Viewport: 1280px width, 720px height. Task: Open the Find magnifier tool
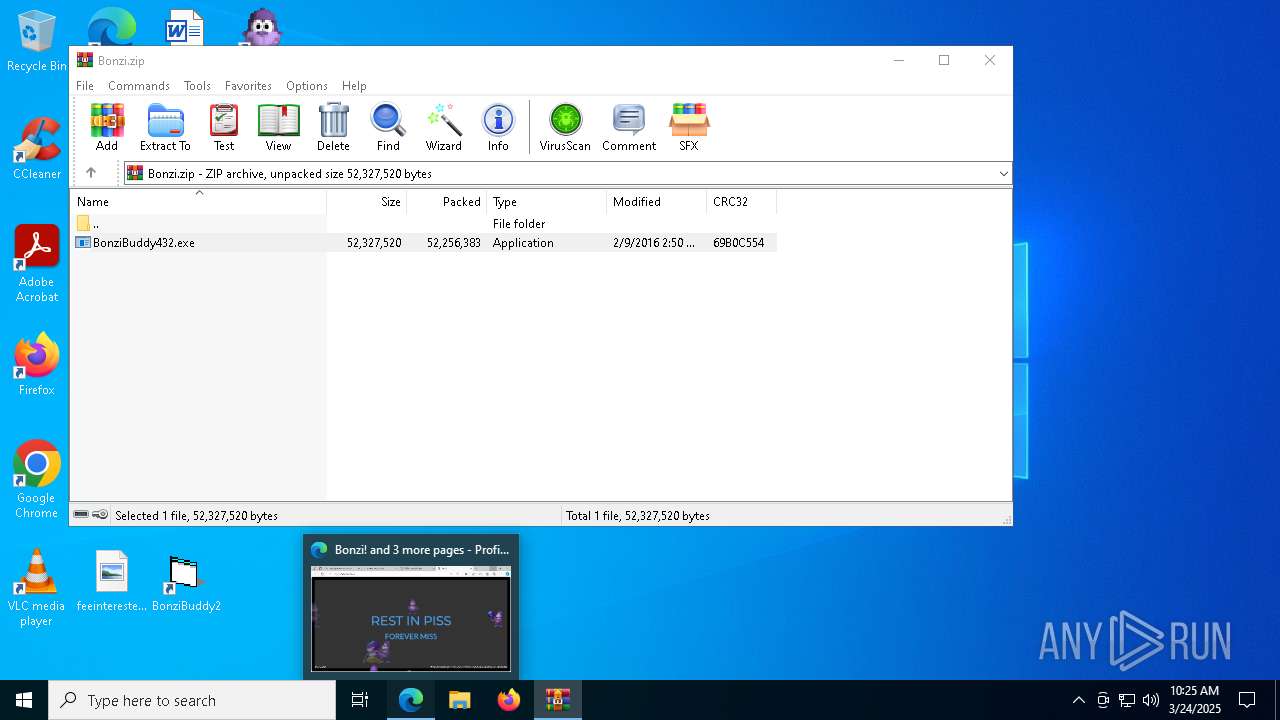tap(388, 127)
